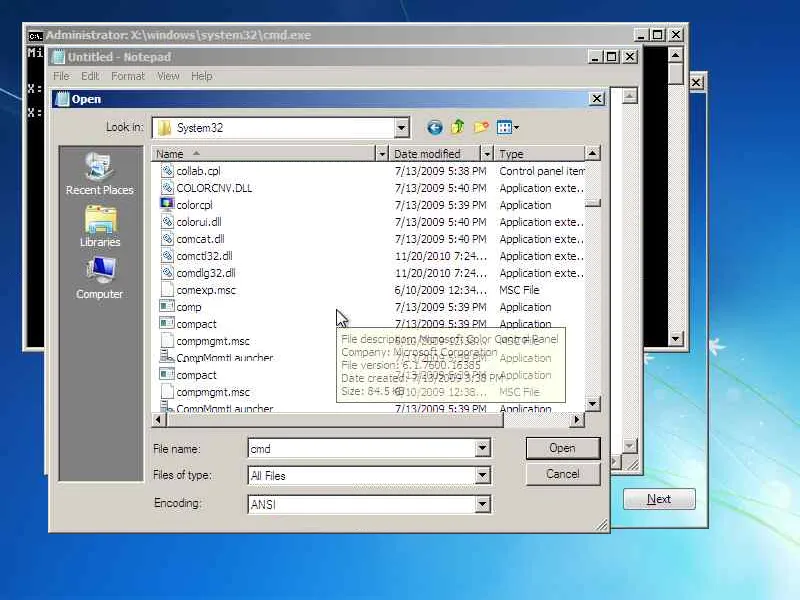Click the file list horizontal scrollbar thumb
The width and height of the screenshot is (800, 600).
point(335,420)
